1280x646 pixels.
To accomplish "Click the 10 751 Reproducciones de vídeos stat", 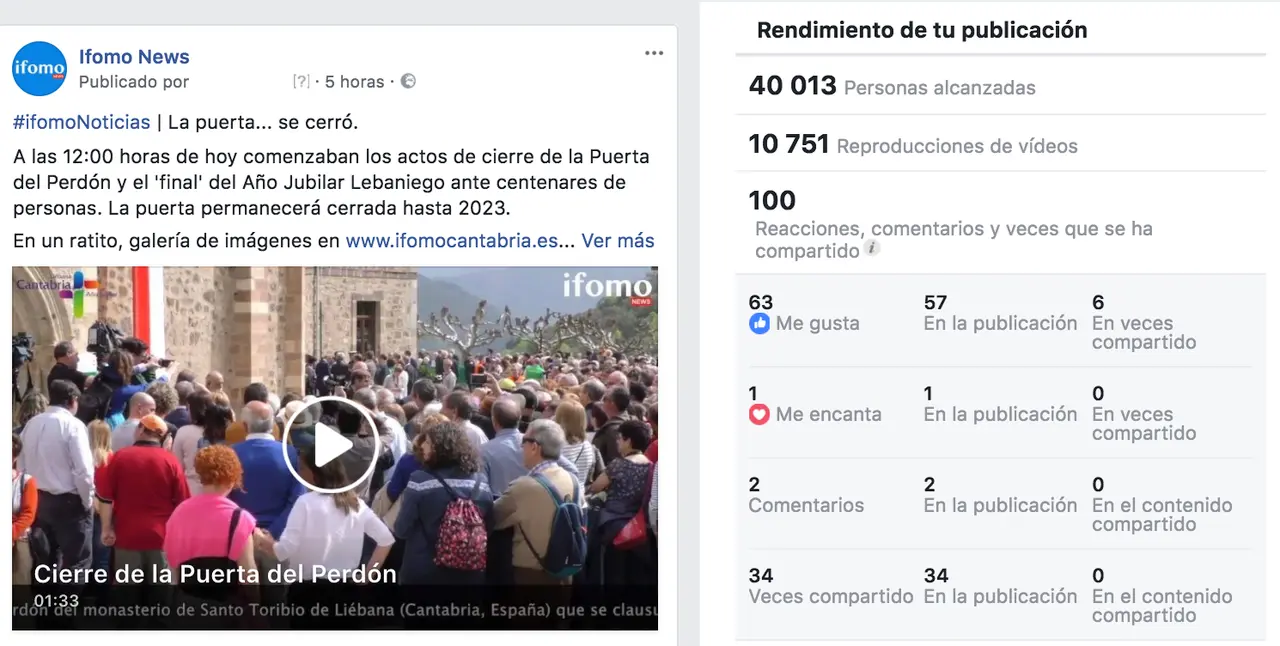I will point(913,144).
